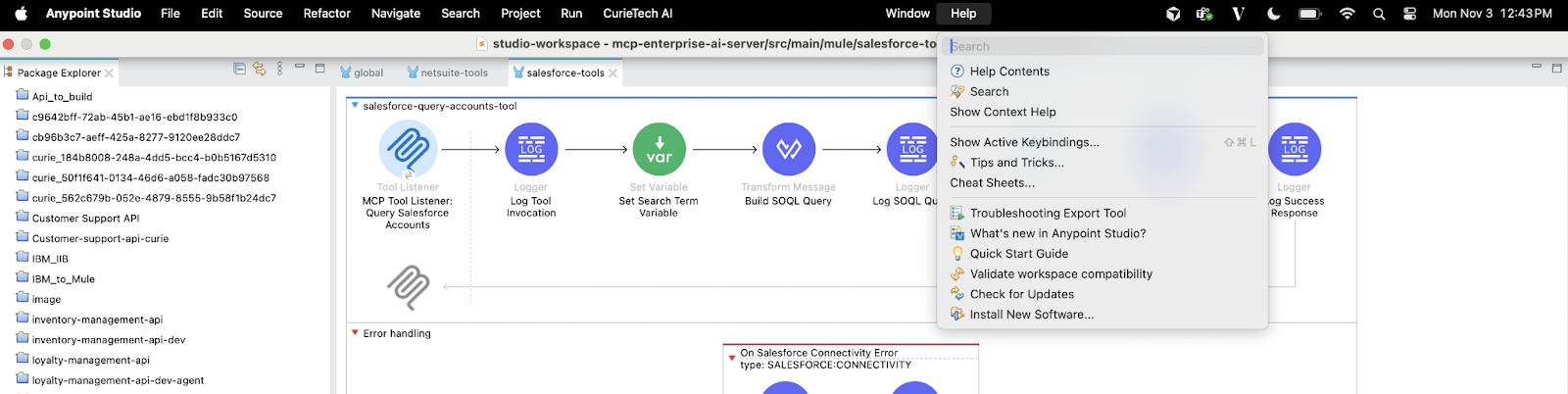Collapse On Salesforce Connectivity Error handler
The width and height of the screenshot is (1568, 394).
(732, 358)
